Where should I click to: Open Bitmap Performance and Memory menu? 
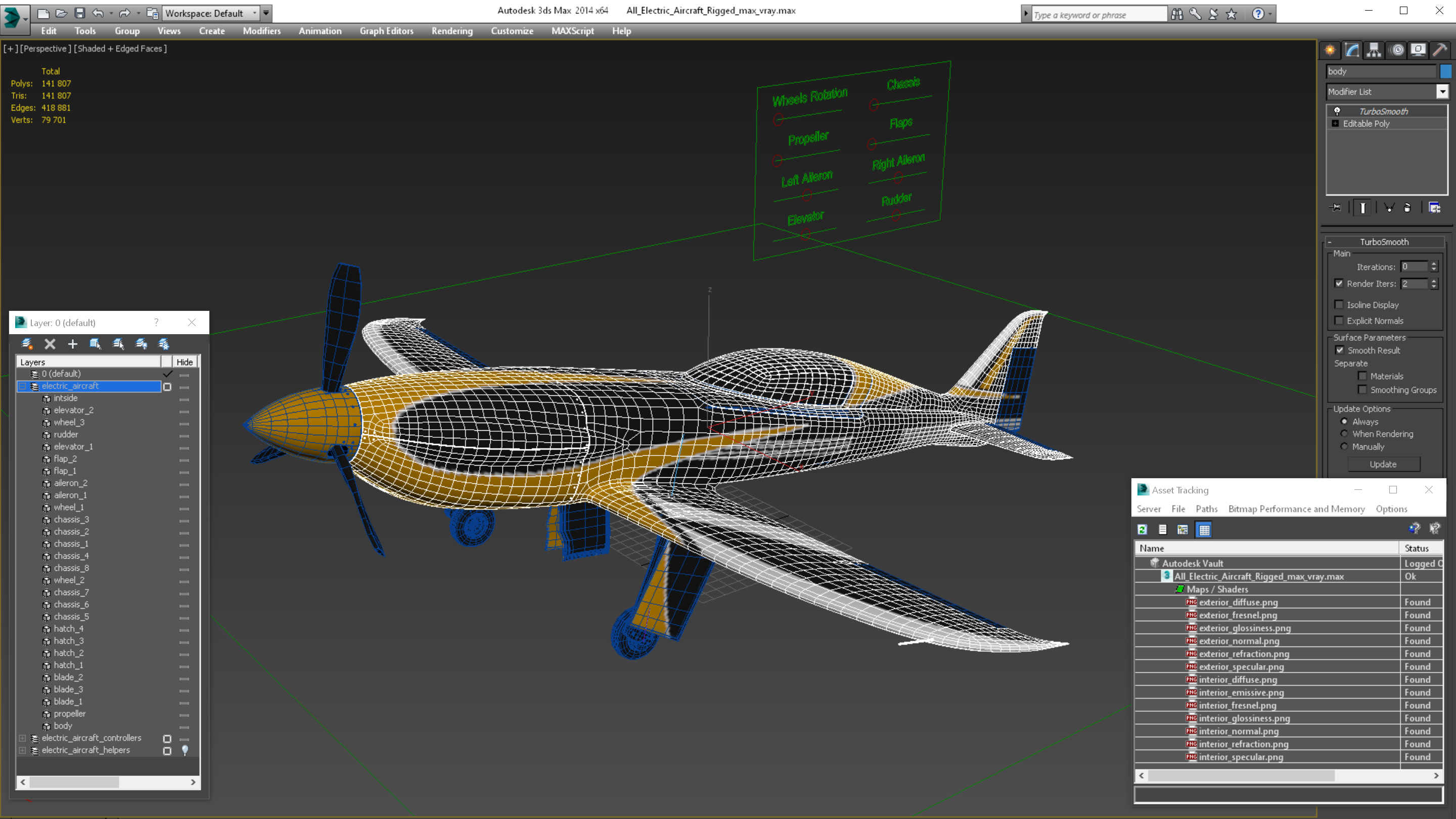[1296, 509]
